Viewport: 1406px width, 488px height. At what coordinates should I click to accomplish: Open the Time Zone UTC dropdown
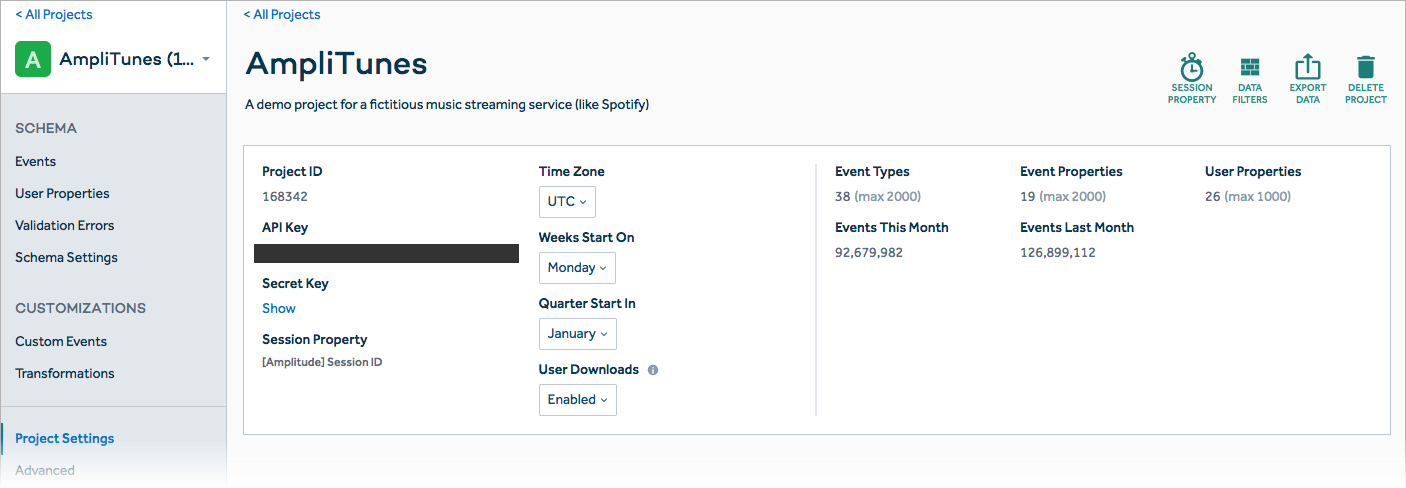[568, 201]
